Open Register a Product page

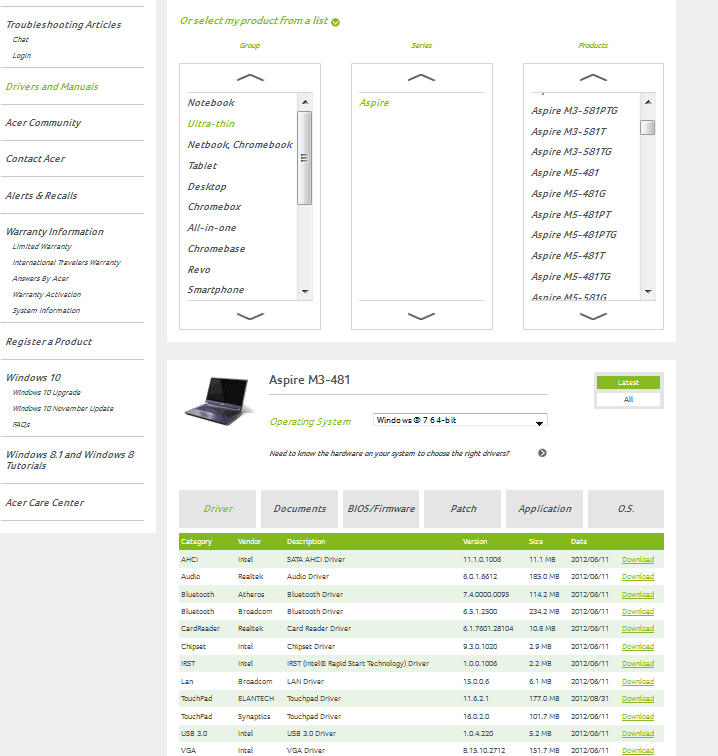[x=49, y=342]
